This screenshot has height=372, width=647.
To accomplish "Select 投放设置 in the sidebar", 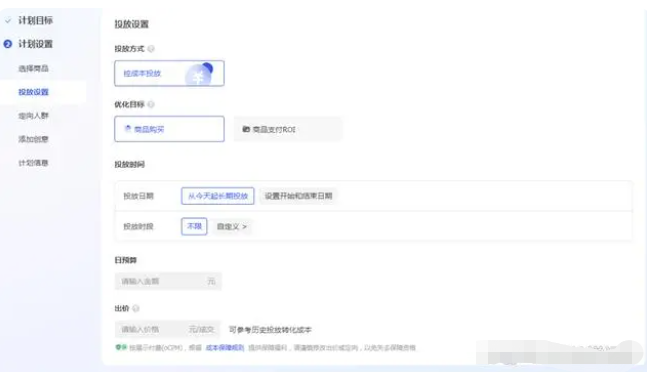I will click(33, 92).
